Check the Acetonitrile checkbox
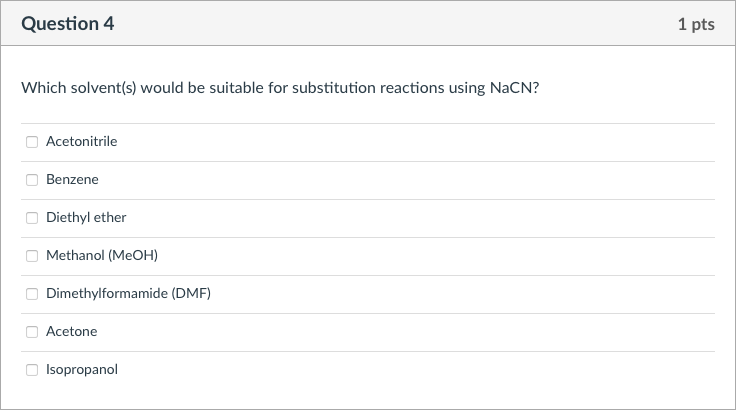Viewport: 738px width, 411px height. [32, 142]
